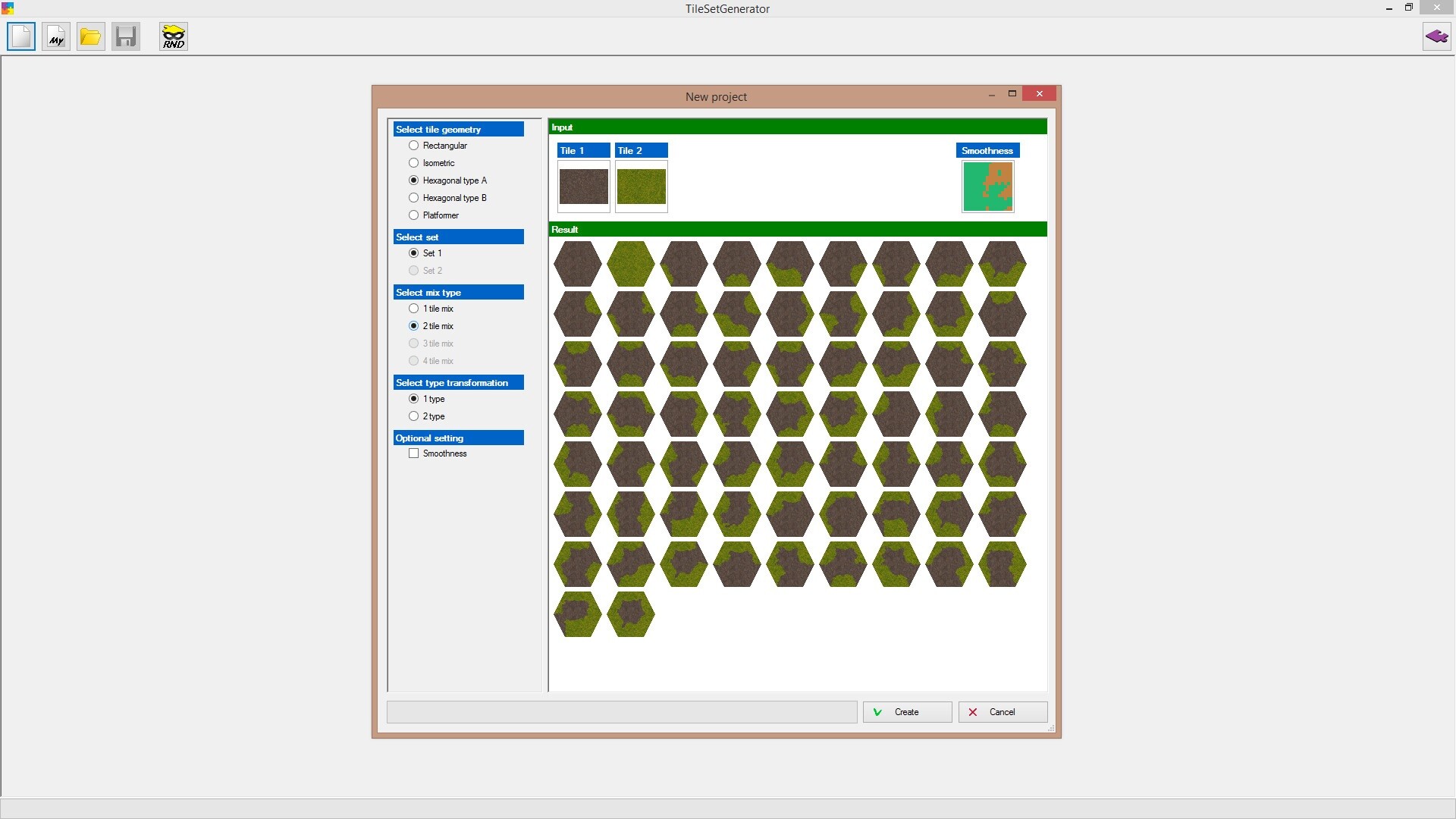Click the first plain dirt hexagon result tile
The height and width of the screenshot is (819, 1456).
click(577, 264)
